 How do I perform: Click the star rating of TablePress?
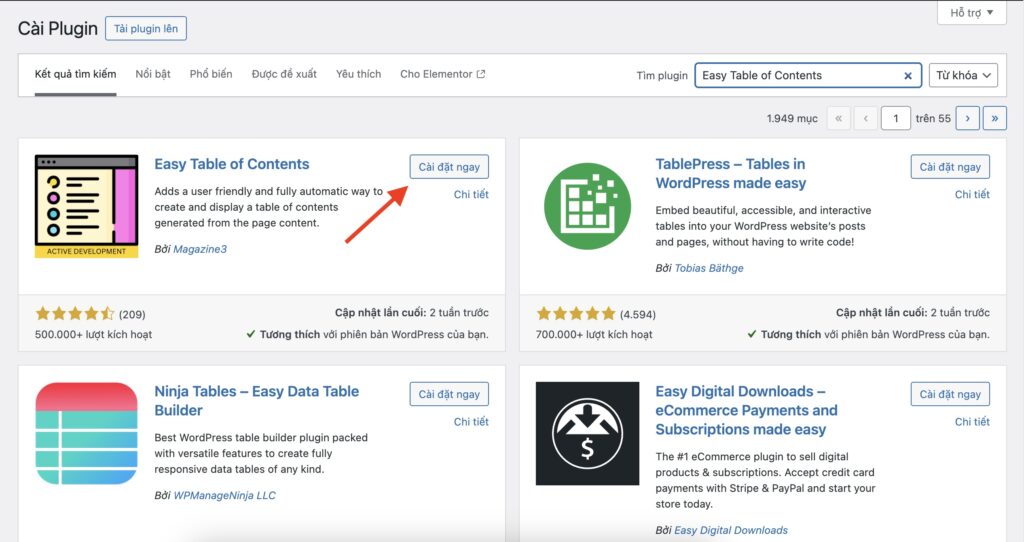click(x=576, y=314)
